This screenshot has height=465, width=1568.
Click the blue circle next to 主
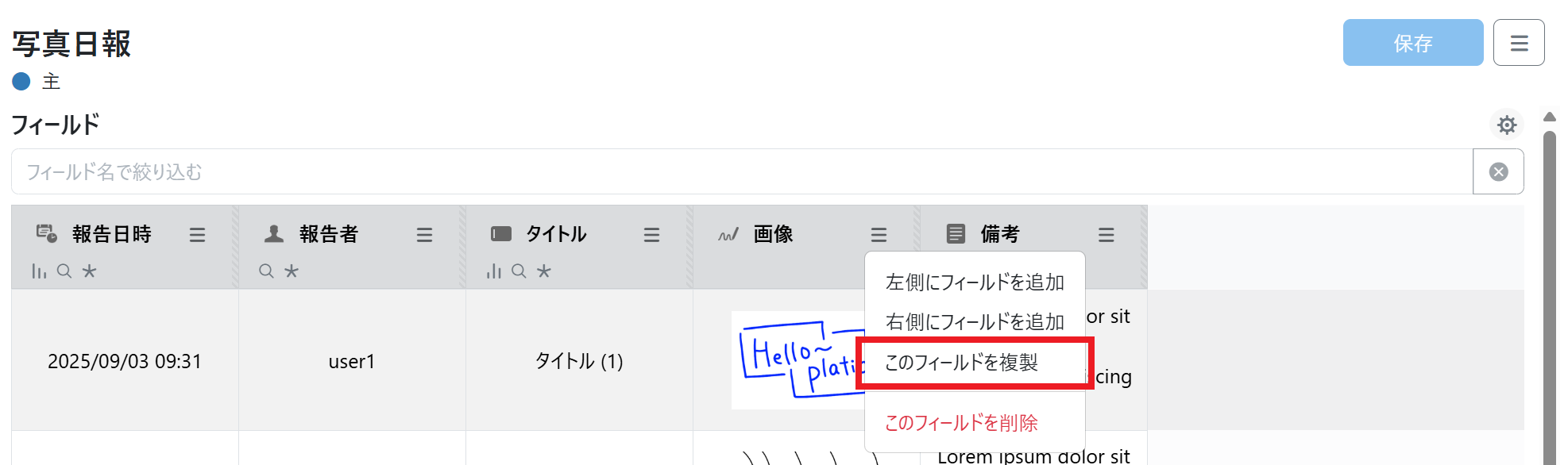point(21,82)
